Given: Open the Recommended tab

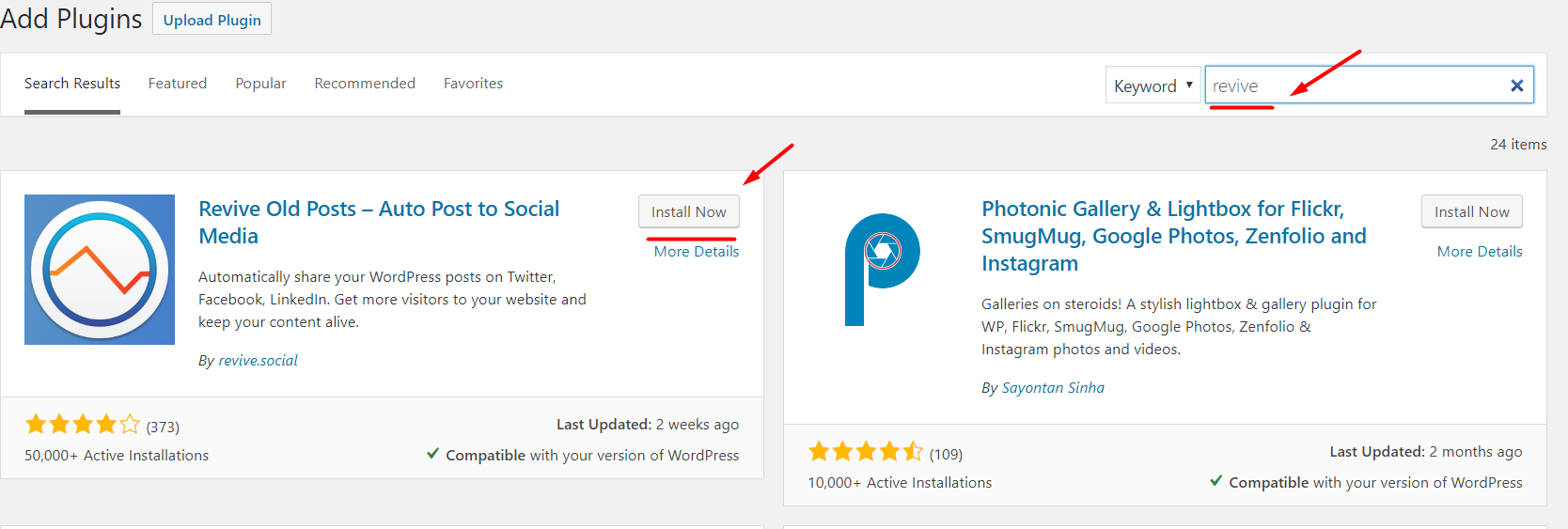Looking at the screenshot, I should pyautogui.click(x=365, y=84).
